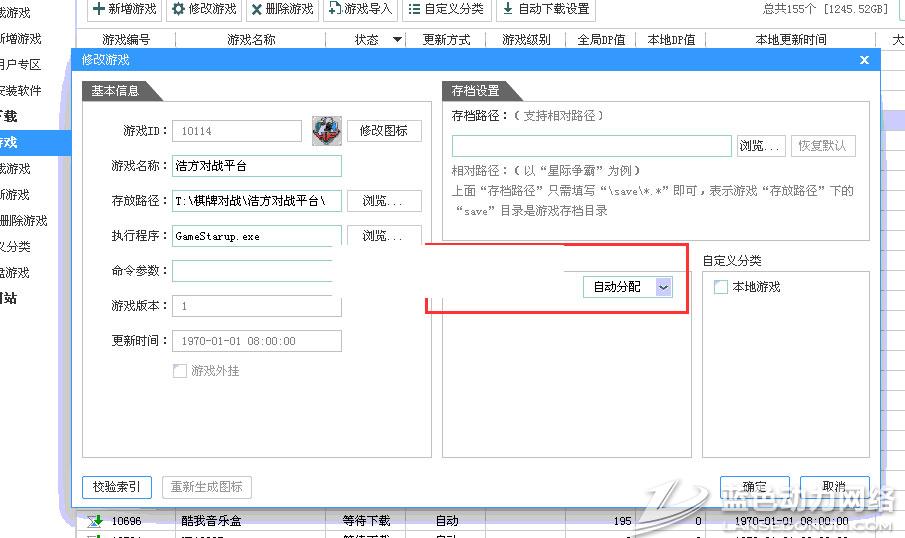Select 用户专区 in left sidebar
The height and width of the screenshot is (538, 905).
click(x=20, y=64)
